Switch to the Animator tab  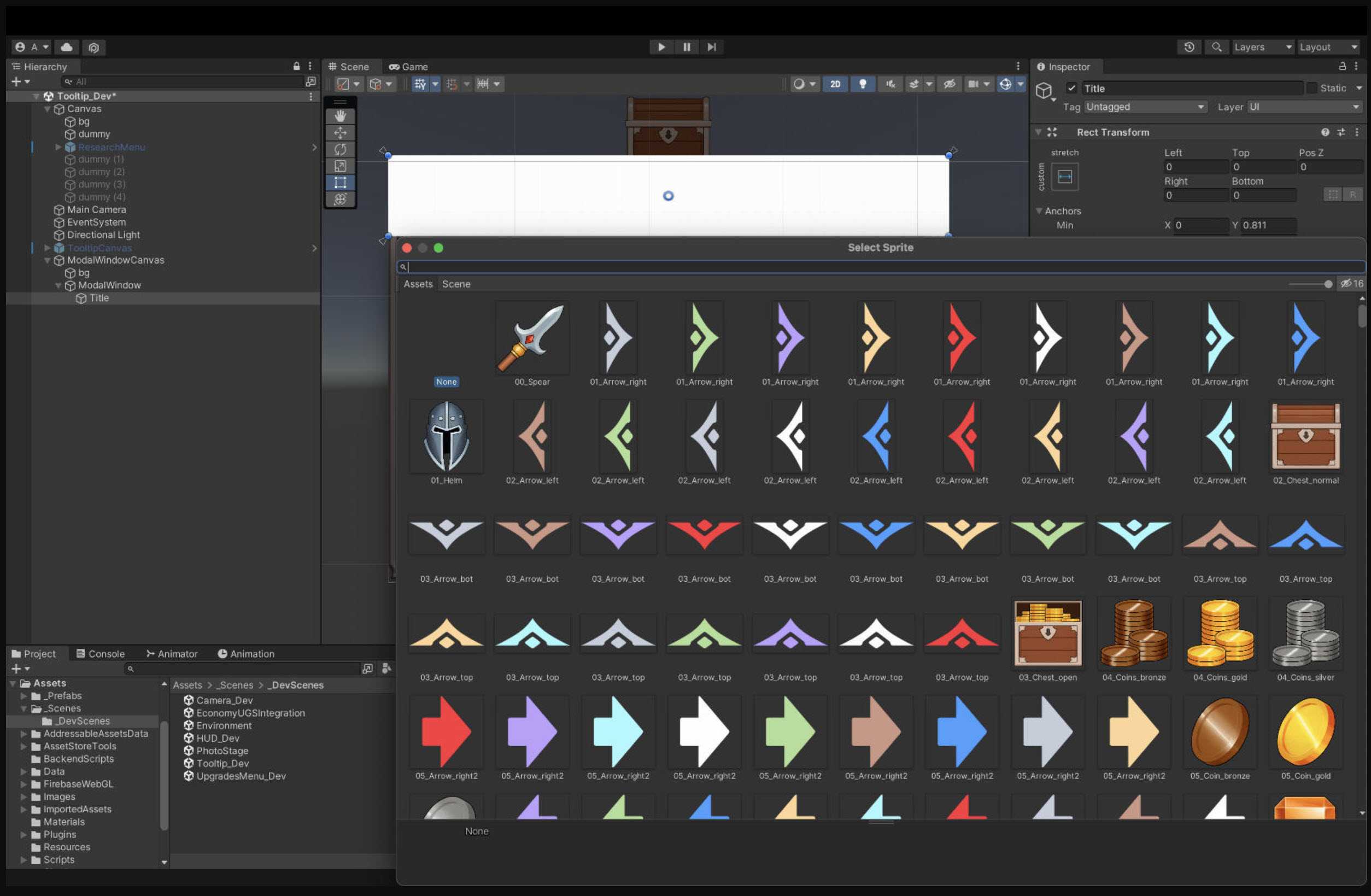pyautogui.click(x=172, y=654)
